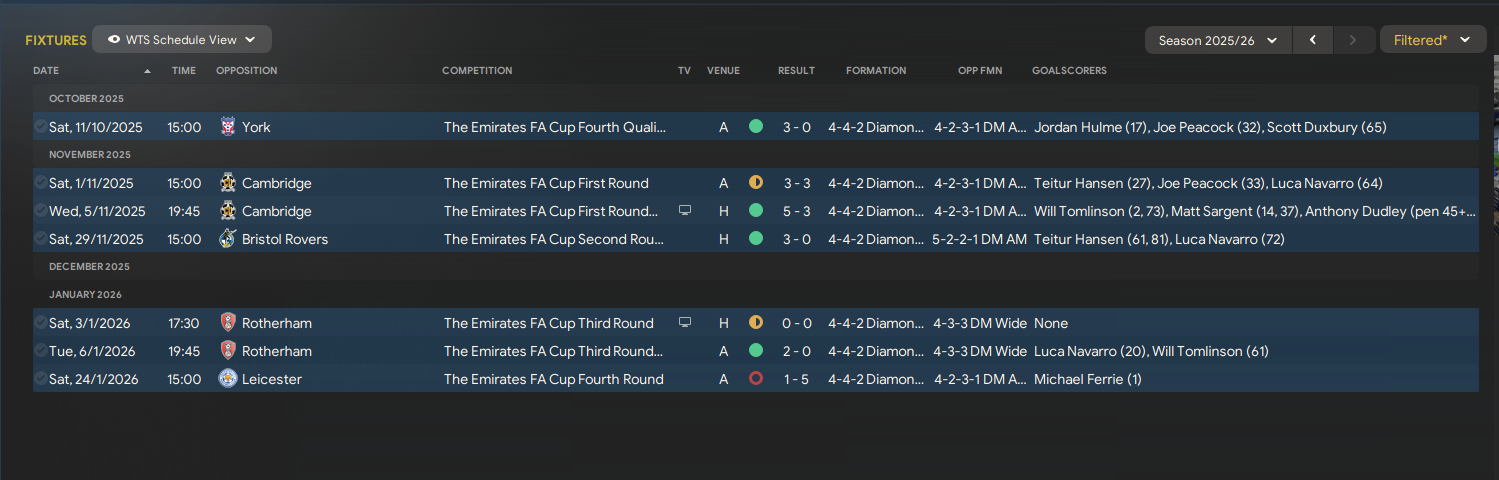Image resolution: width=1499 pixels, height=480 pixels.
Task: Click the TV icon on the 5/11/2025 Cambridge fixture
Action: pos(685,211)
